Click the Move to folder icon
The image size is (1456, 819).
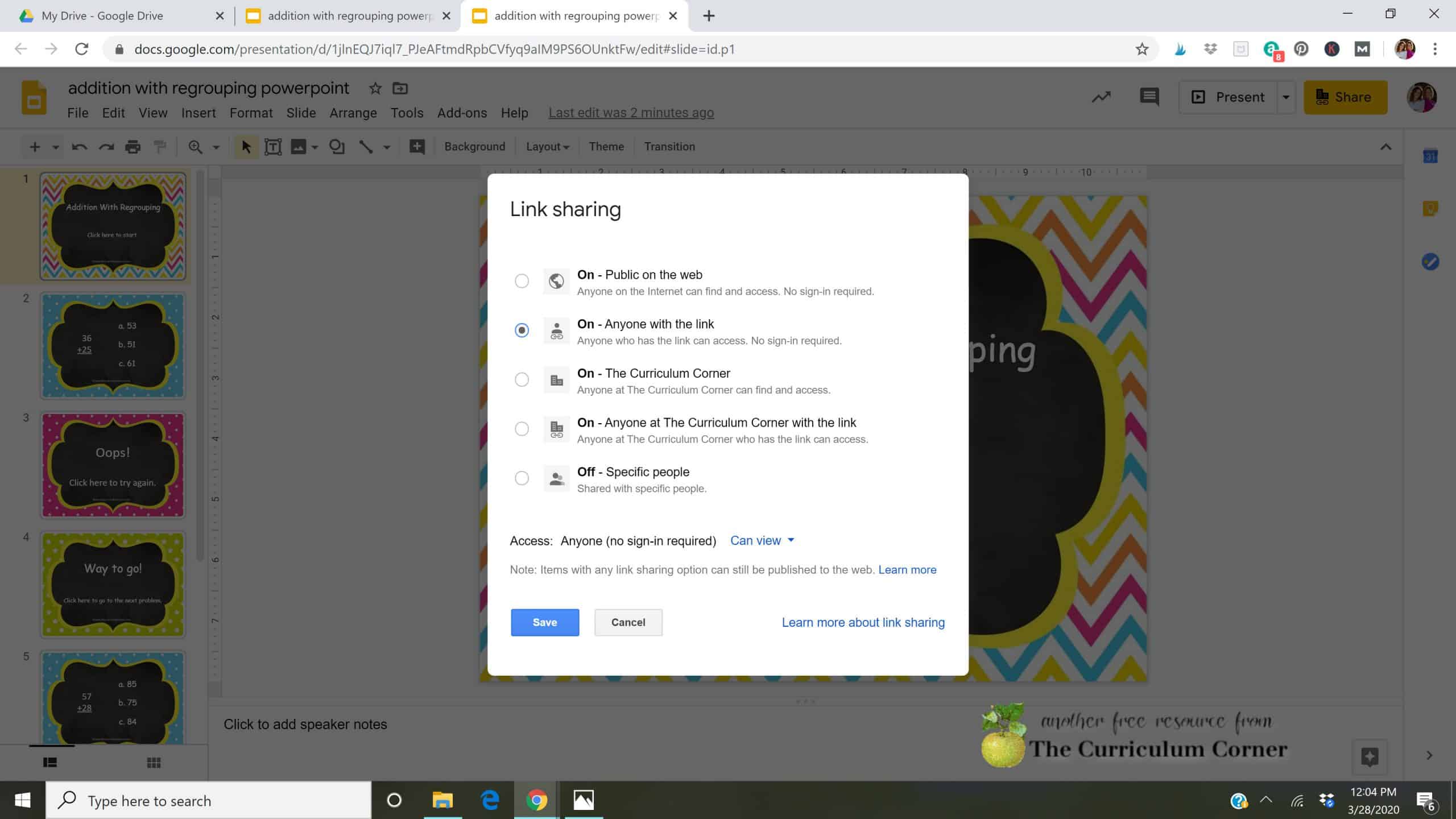click(x=400, y=88)
